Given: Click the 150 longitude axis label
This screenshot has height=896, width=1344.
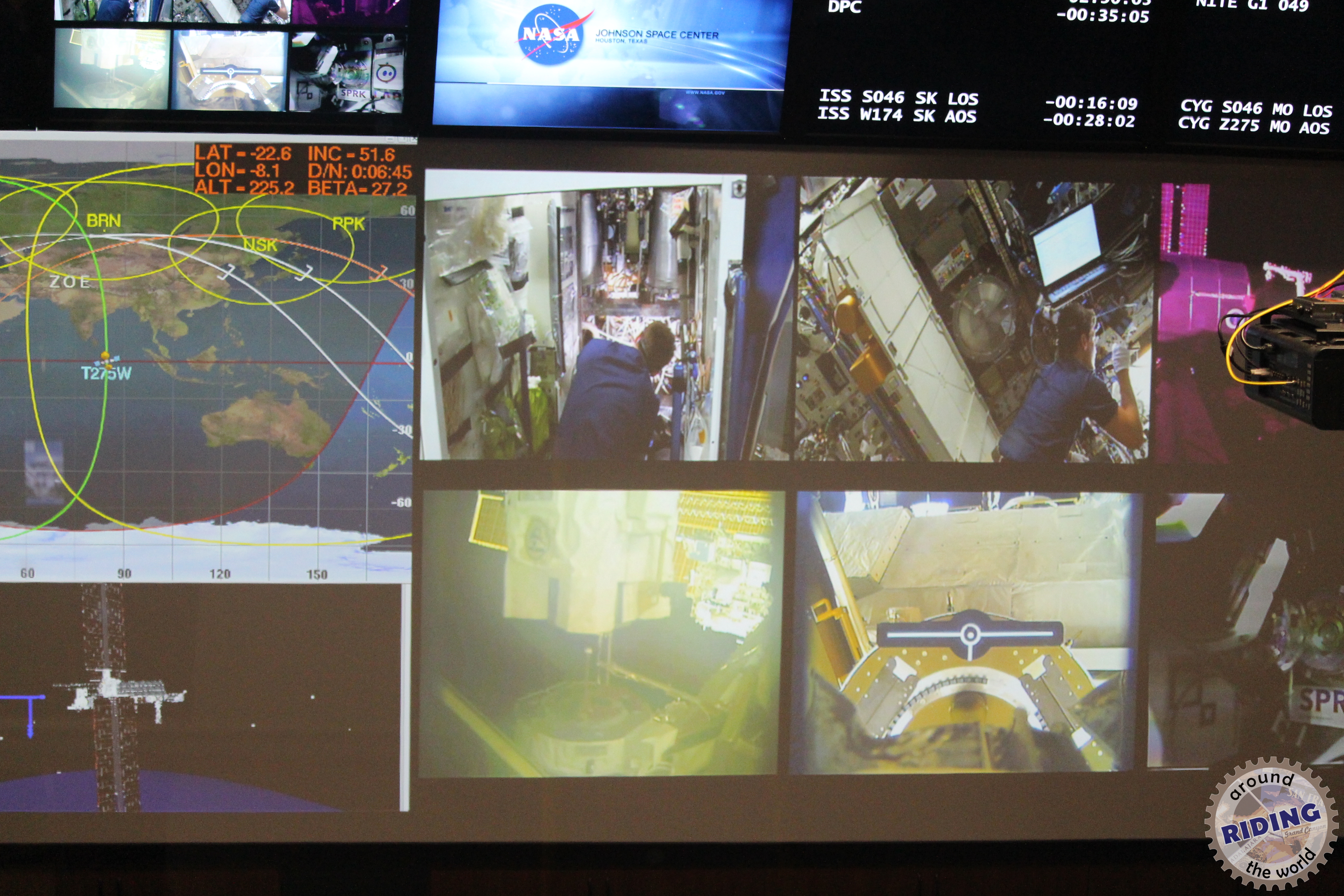Looking at the screenshot, I should coord(317,574).
